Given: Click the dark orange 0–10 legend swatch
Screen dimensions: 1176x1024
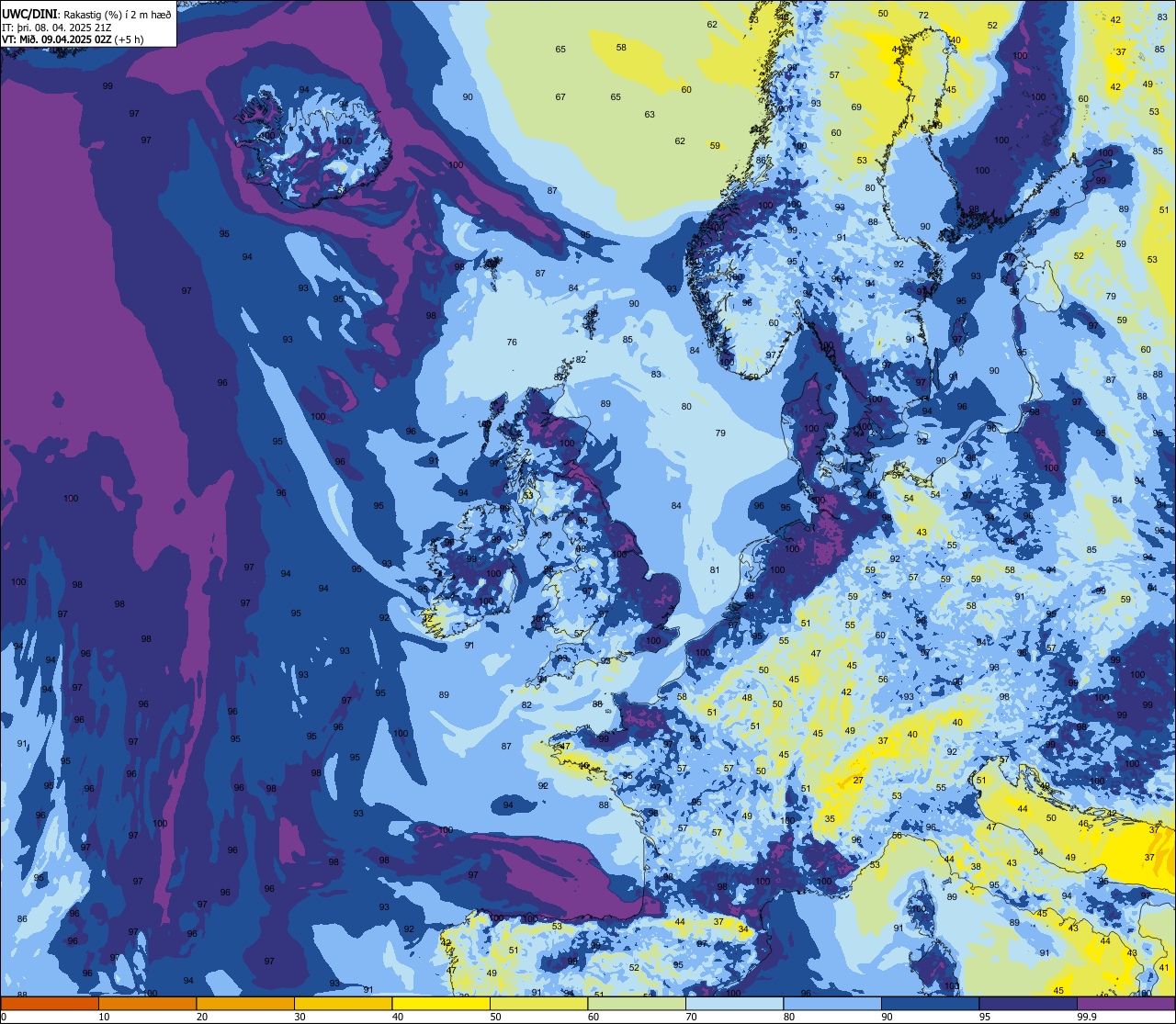Looking at the screenshot, I should (50, 1003).
